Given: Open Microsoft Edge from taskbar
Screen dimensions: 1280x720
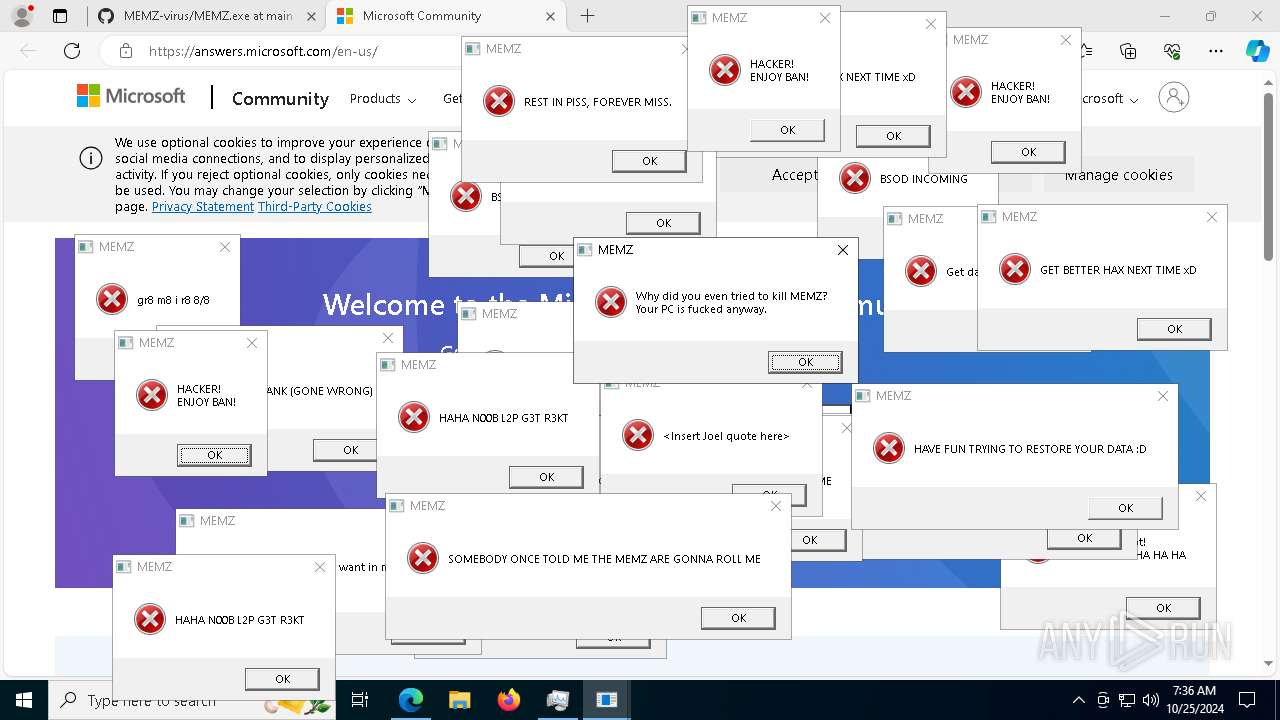Looking at the screenshot, I should tap(411, 700).
